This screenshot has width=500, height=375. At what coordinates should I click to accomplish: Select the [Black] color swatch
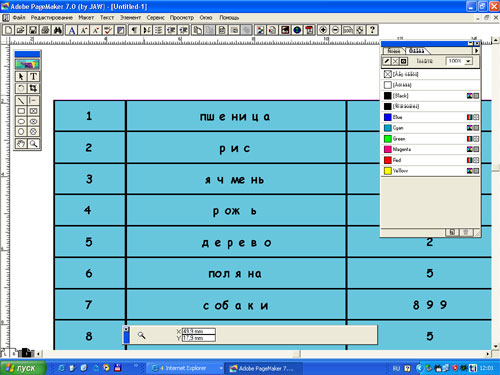(x=430, y=96)
